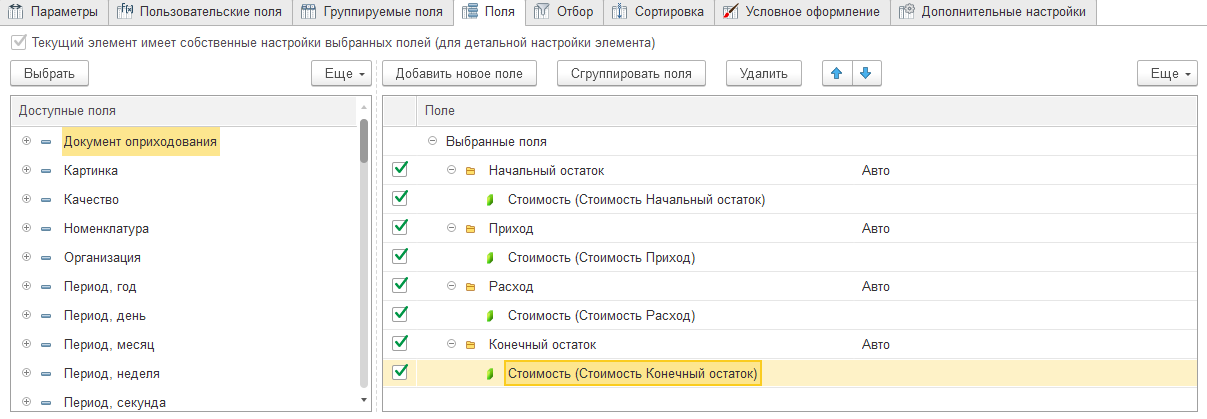The image size is (1207, 419).
Task: Click Сгруппировать поля button
Action: pos(631,73)
